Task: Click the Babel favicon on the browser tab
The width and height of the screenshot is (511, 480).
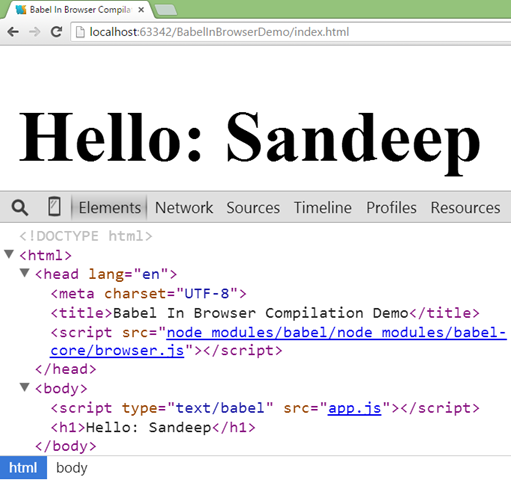Action: [21, 10]
